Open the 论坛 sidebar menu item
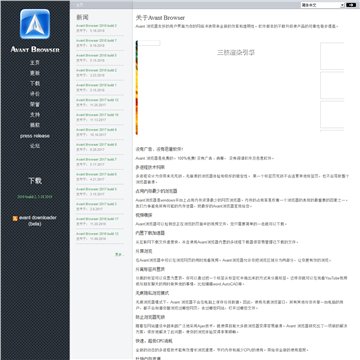360x360 pixels. click(x=35, y=146)
